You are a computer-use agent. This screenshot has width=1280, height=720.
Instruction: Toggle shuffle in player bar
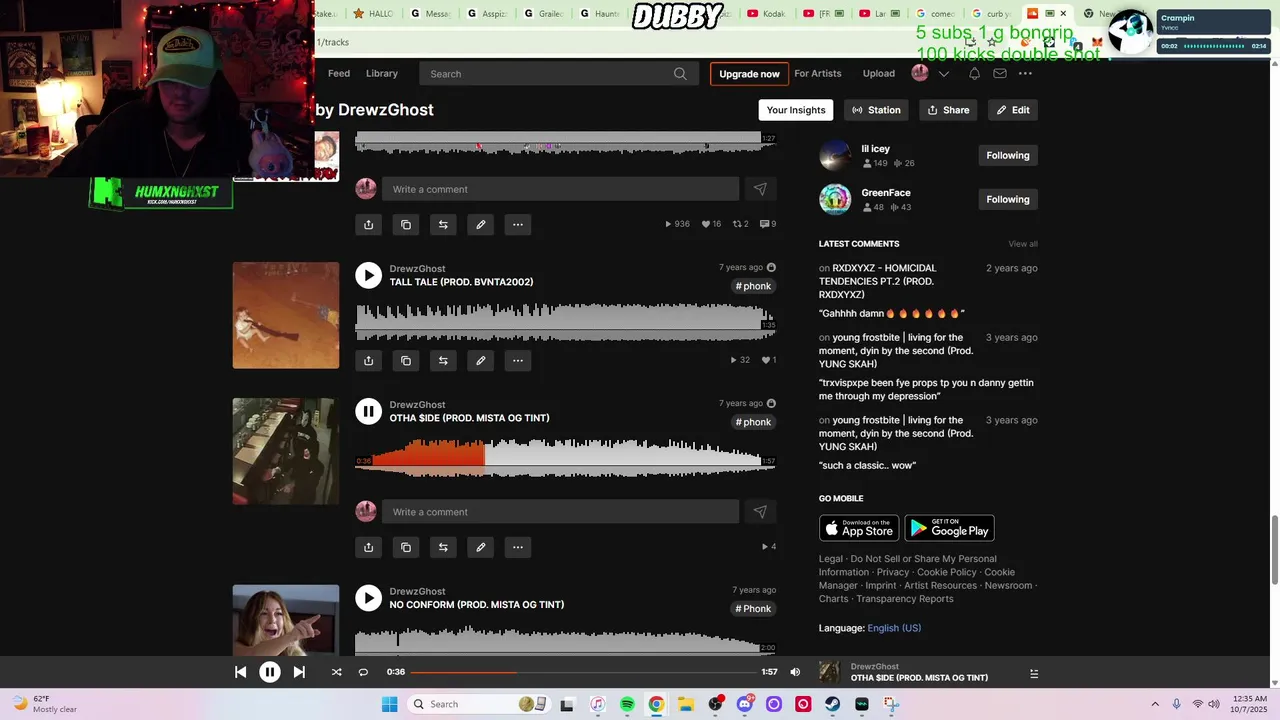pyautogui.click(x=336, y=672)
